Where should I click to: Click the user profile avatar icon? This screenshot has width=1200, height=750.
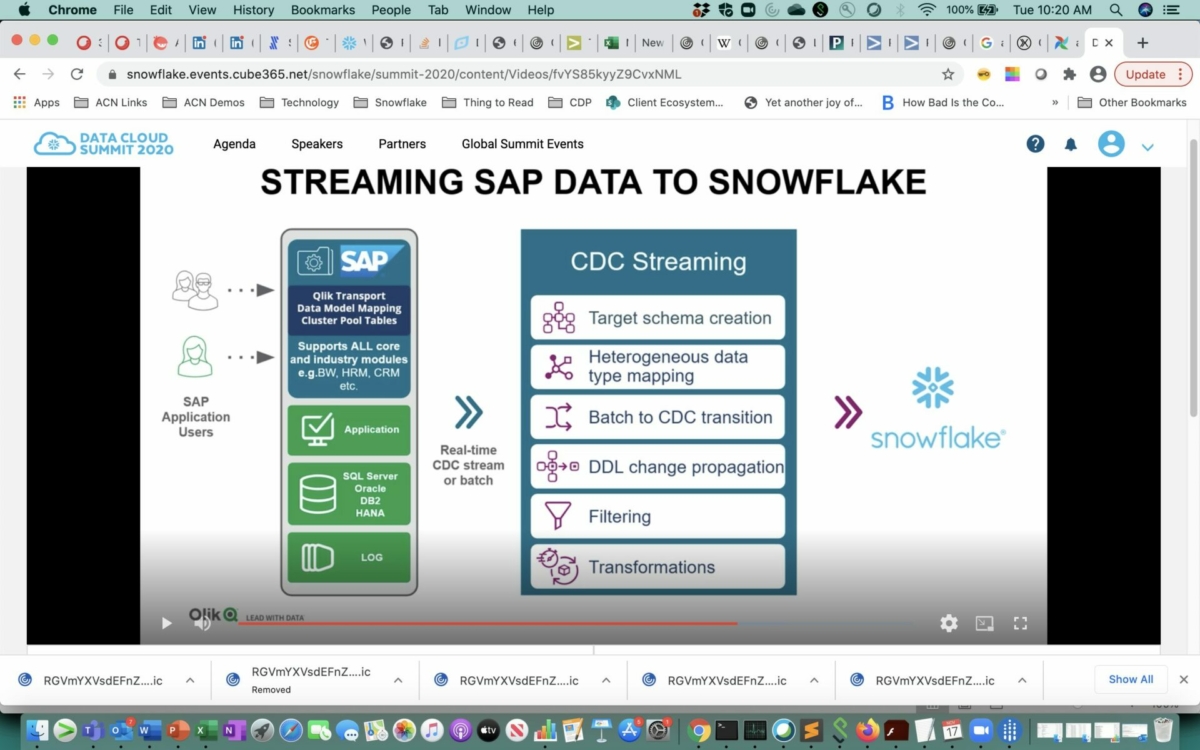pos(1111,143)
